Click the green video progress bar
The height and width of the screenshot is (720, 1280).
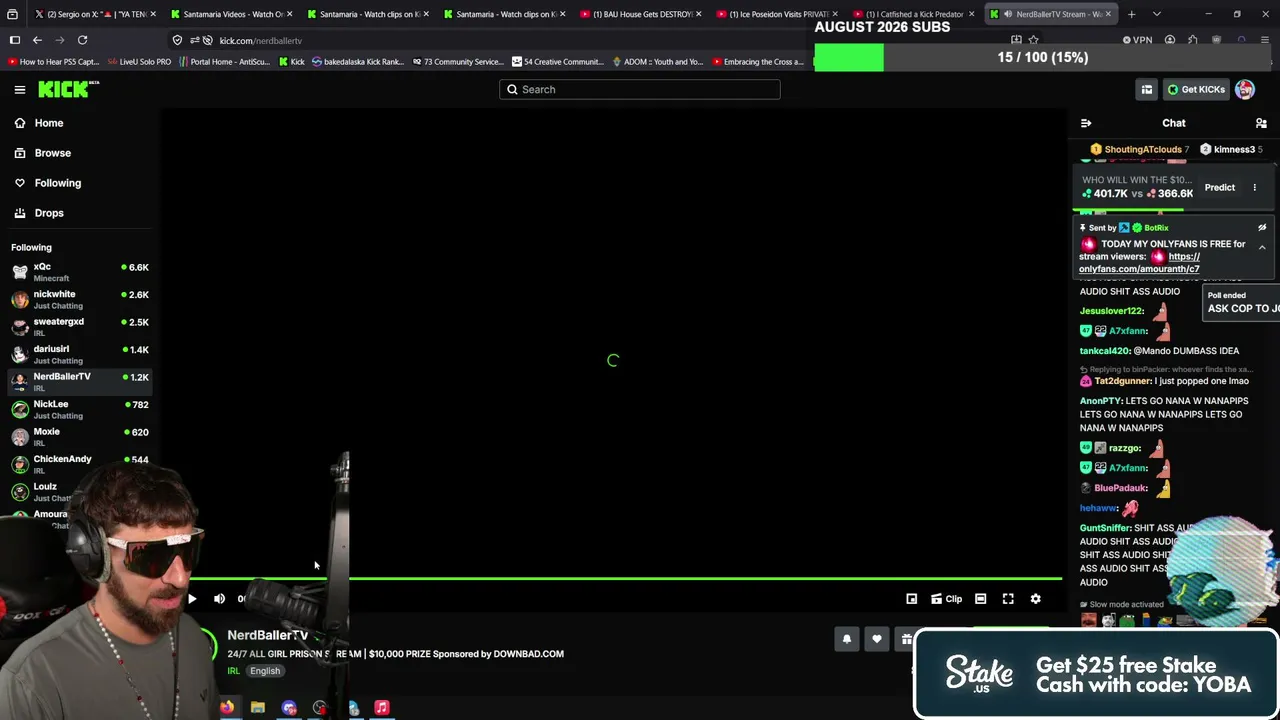[625, 578]
